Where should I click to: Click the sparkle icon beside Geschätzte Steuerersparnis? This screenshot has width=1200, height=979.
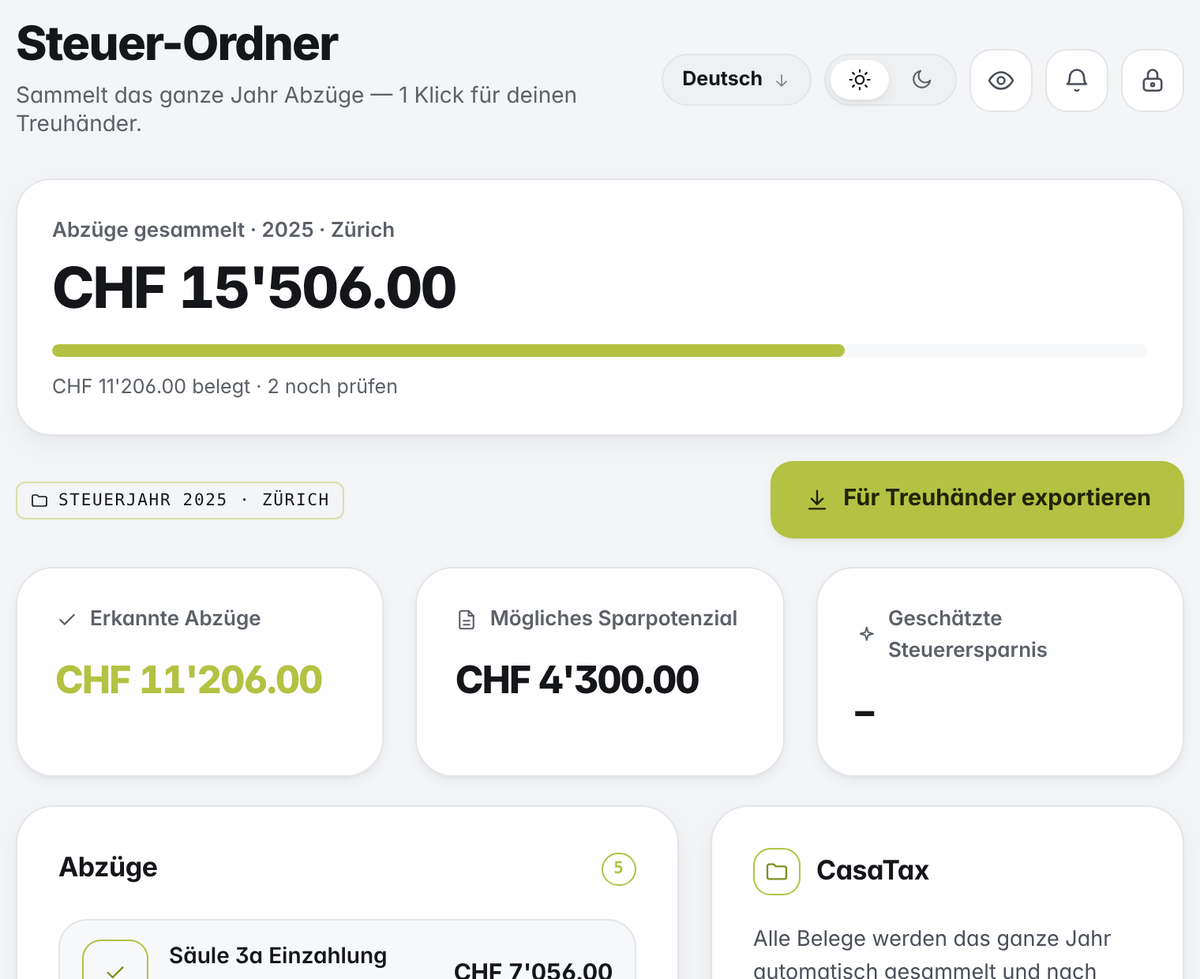click(x=867, y=634)
